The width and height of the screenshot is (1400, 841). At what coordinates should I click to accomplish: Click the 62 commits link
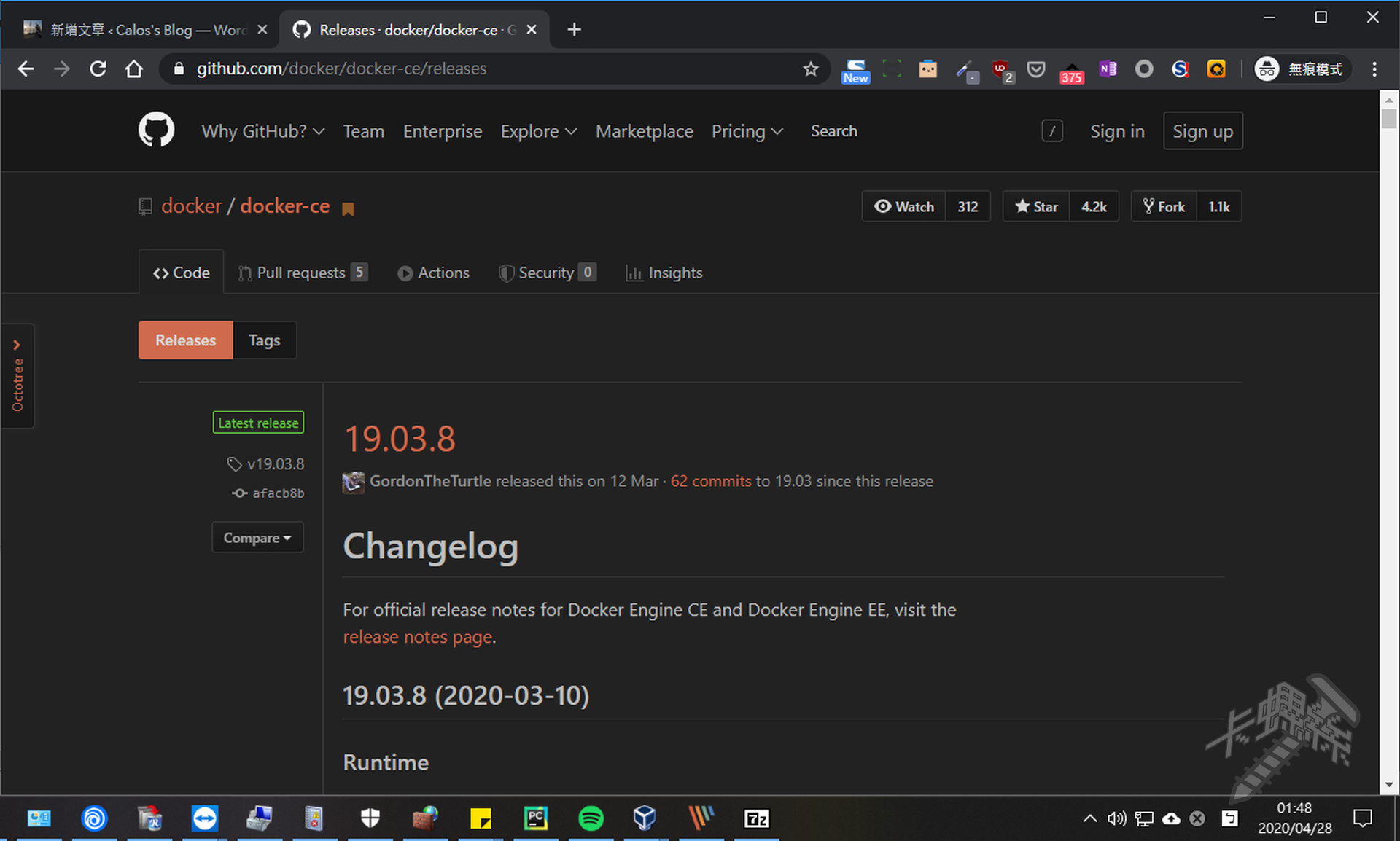tap(710, 481)
